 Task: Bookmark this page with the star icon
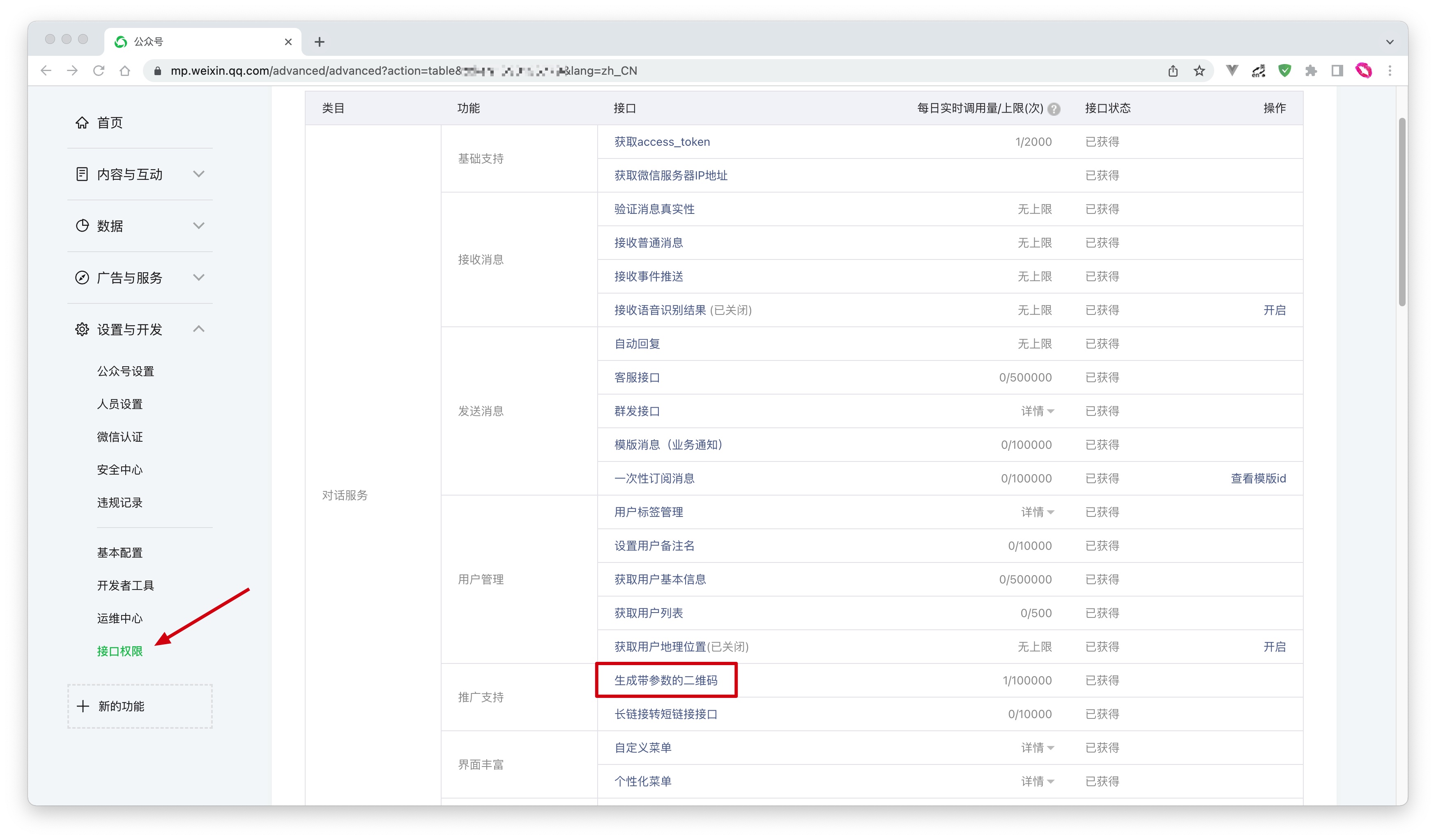(x=1199, y=71)
